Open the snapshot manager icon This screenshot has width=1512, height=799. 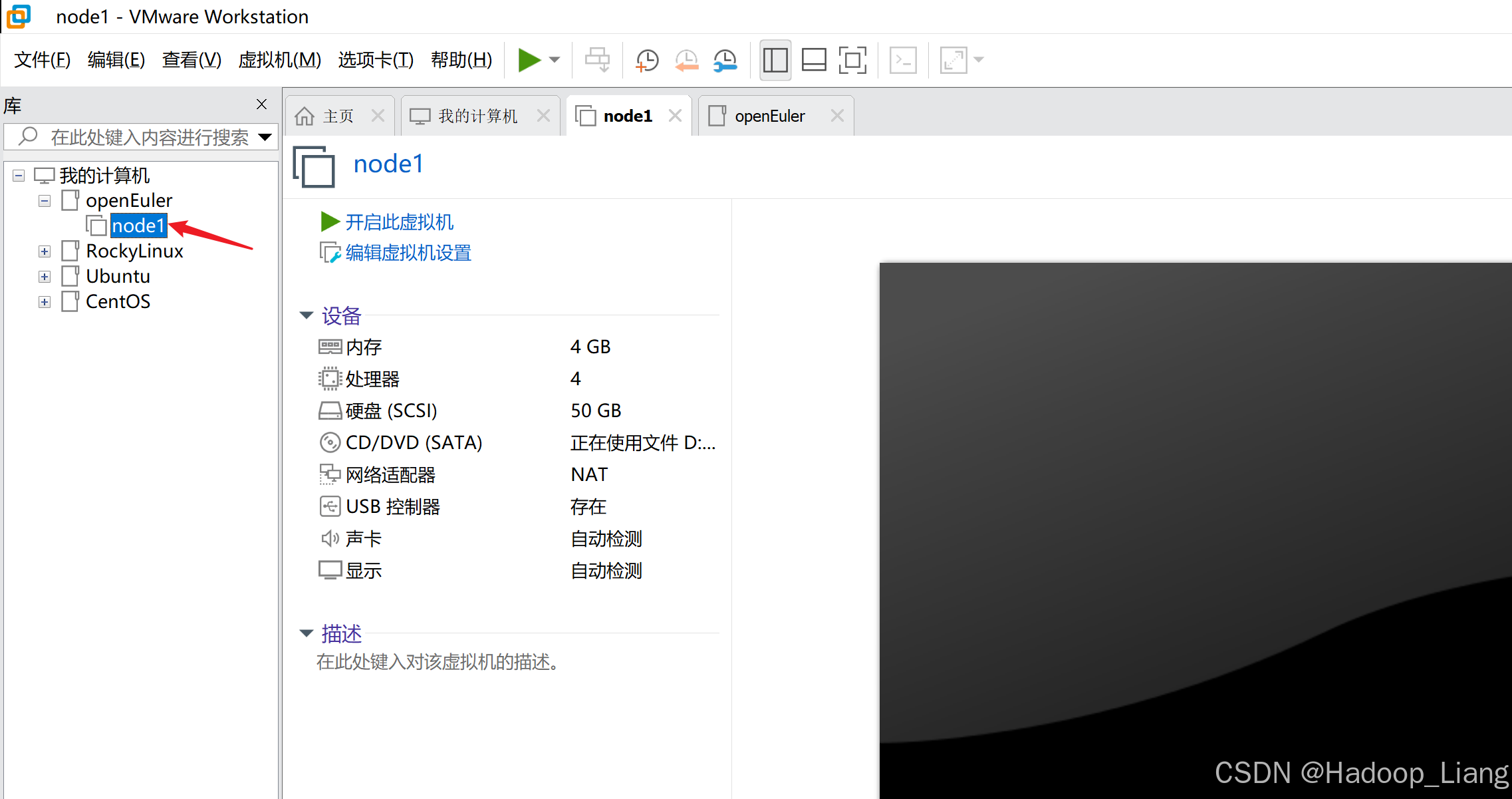coord(725,60)
